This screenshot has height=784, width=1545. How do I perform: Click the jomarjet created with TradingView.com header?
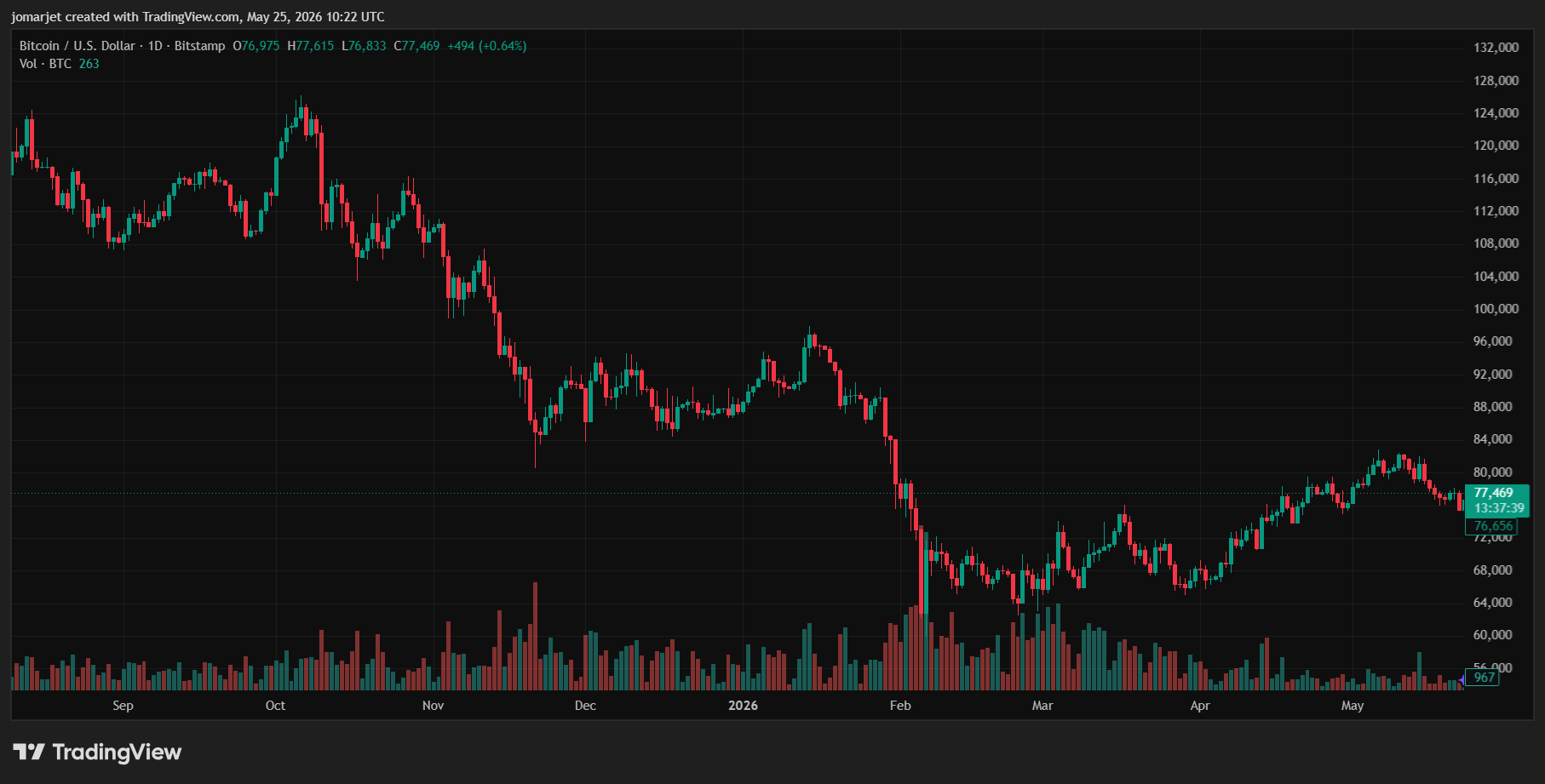click(198, 17)
